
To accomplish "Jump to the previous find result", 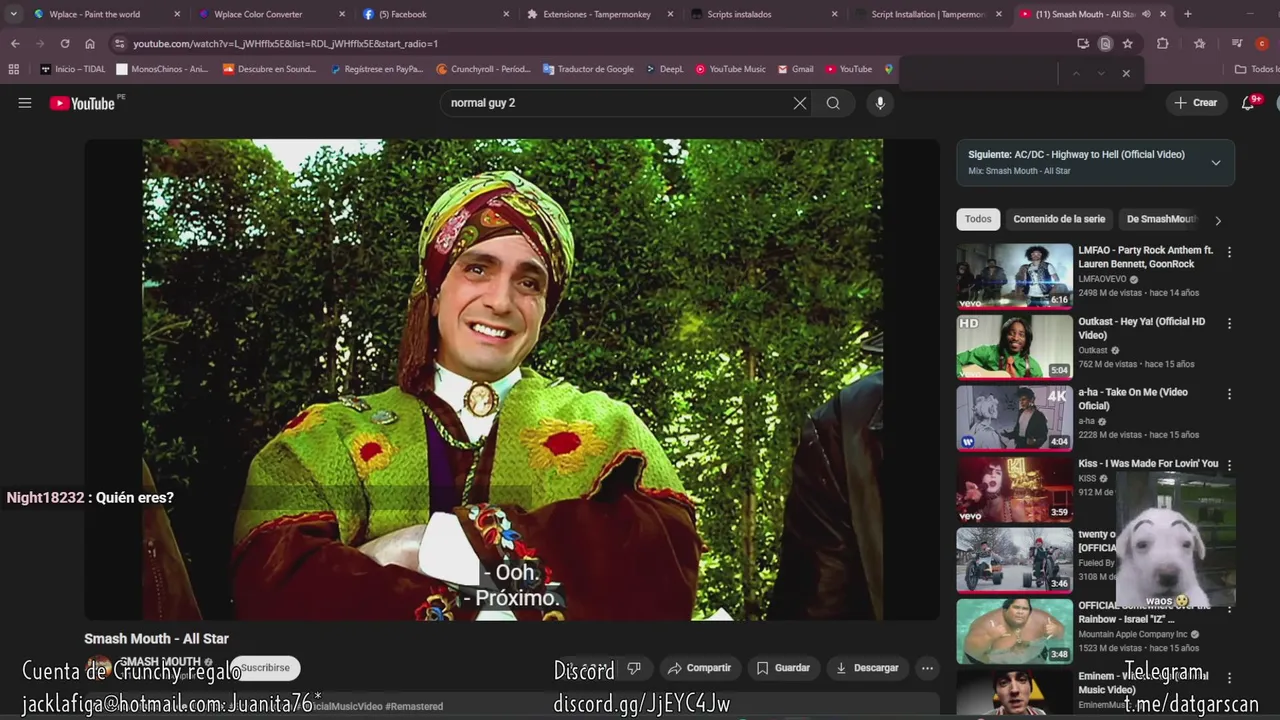I will coord(1076,73).
